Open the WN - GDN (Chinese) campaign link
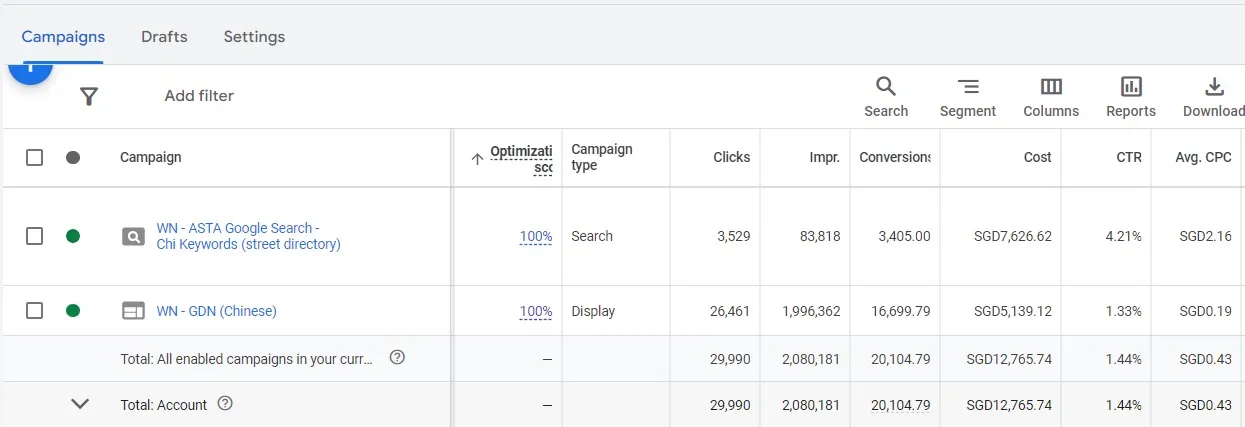The width and height of the screenshot is (1245, 427). tap(216, 311)
